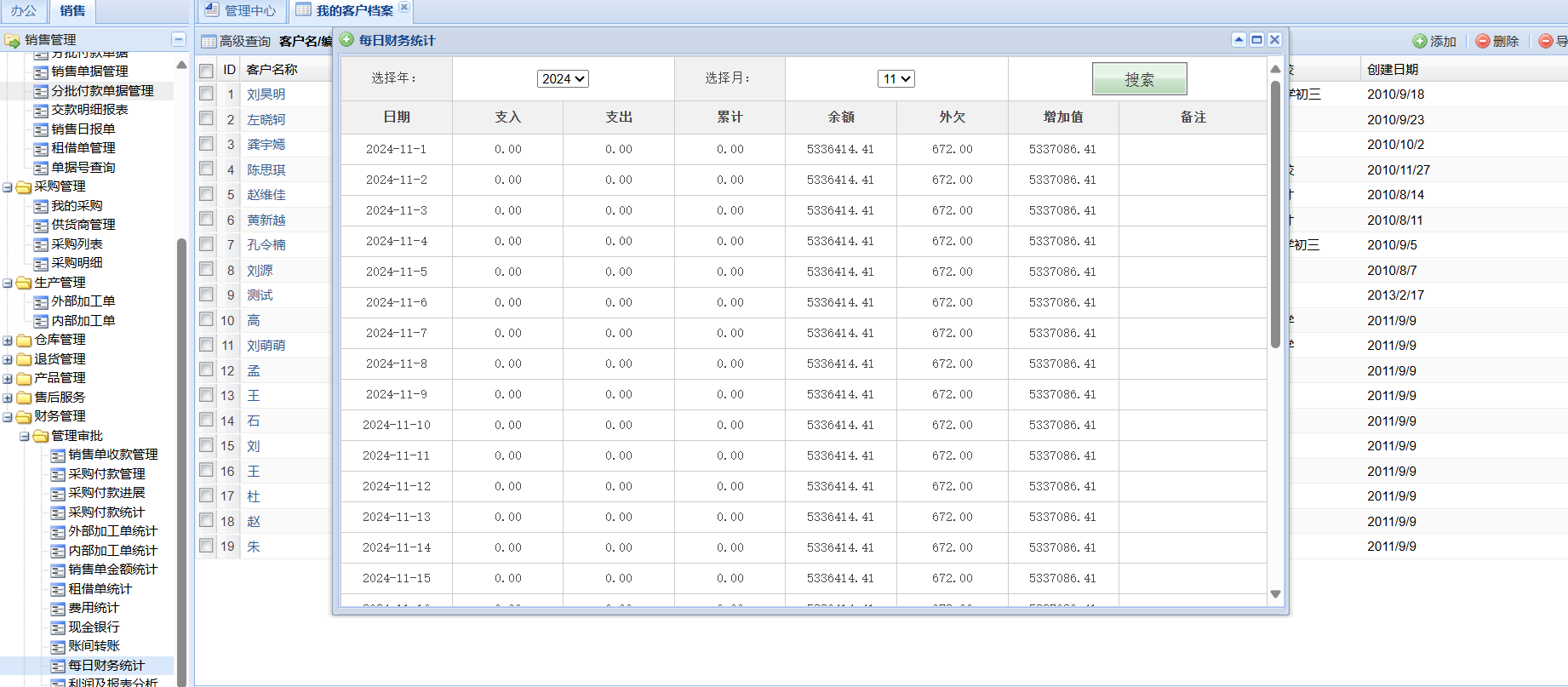The height and width of the screenshot is (687, 1568).
Task: Check the select-all checkbox in table header
Action: tap(207, 70)
